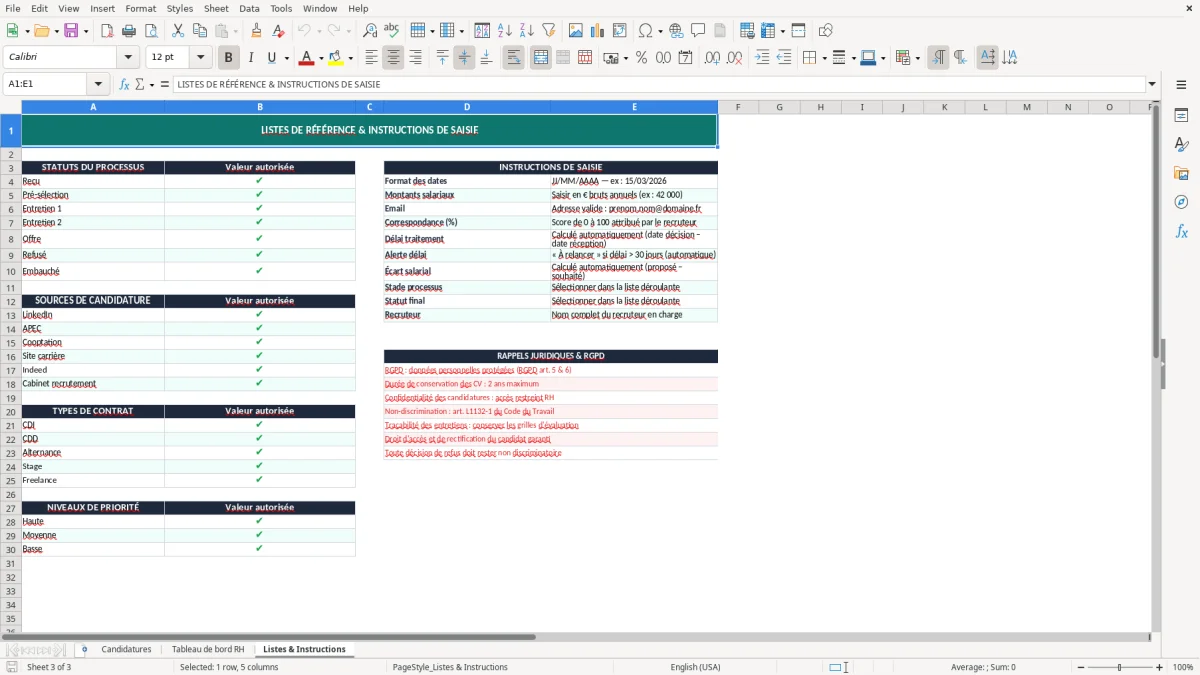Click Insert Special Character omega icon

(645, 31)
